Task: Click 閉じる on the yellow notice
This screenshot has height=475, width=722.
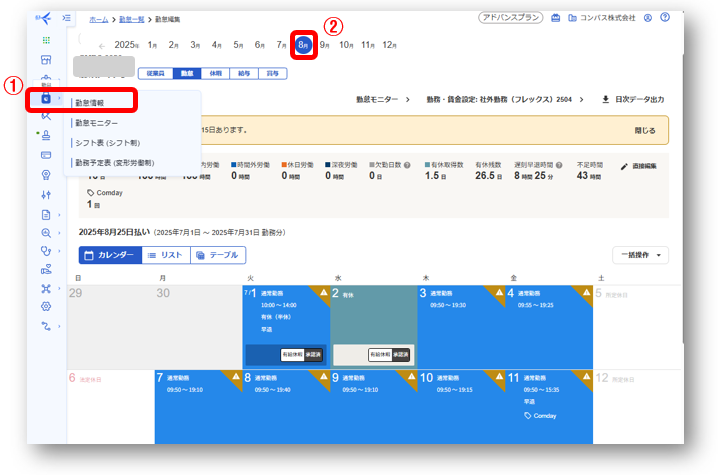Action: (x=645, y=130)
